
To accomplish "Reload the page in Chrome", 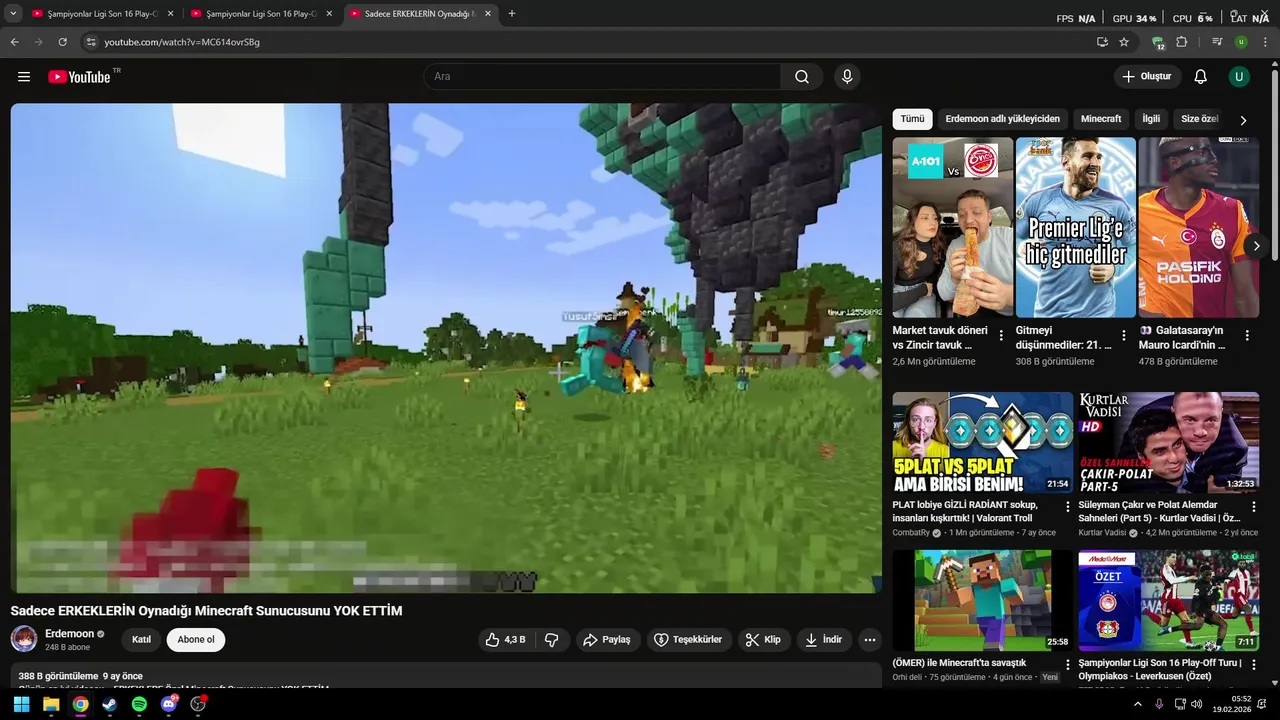I will 63,42.
